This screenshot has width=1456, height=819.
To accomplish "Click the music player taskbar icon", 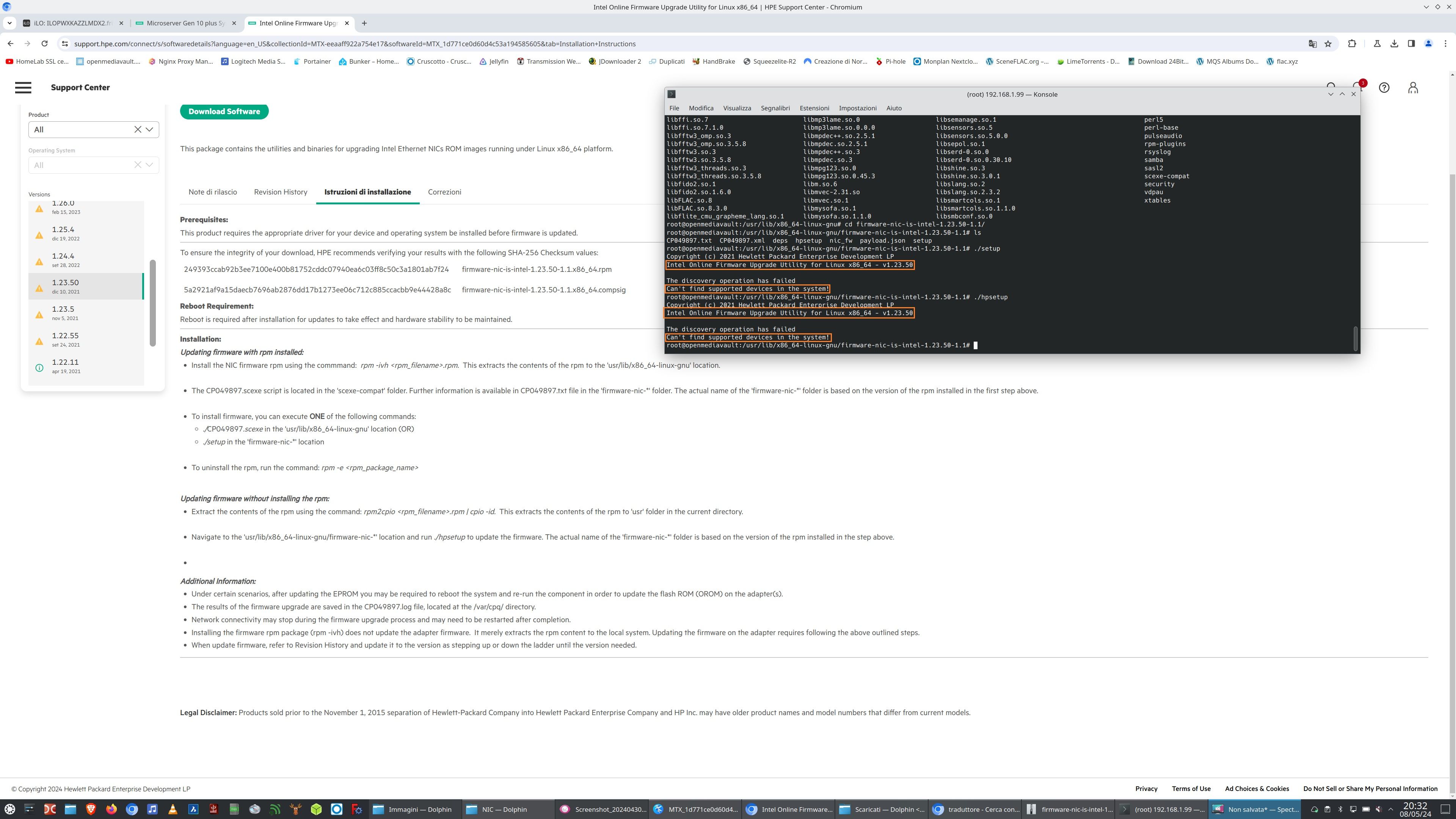I will 152,809.
